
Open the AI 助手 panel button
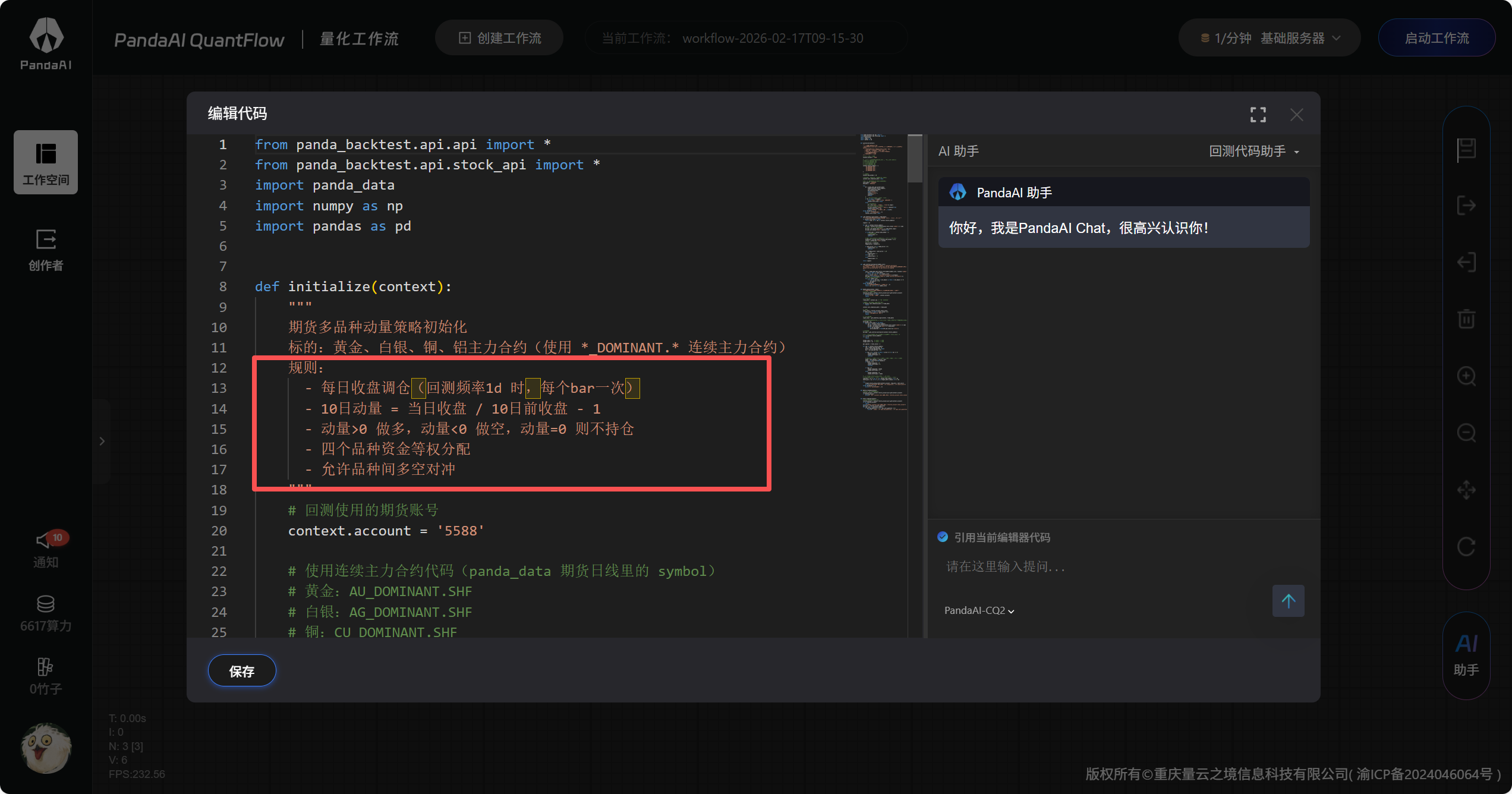click(x=1466, y=655)
